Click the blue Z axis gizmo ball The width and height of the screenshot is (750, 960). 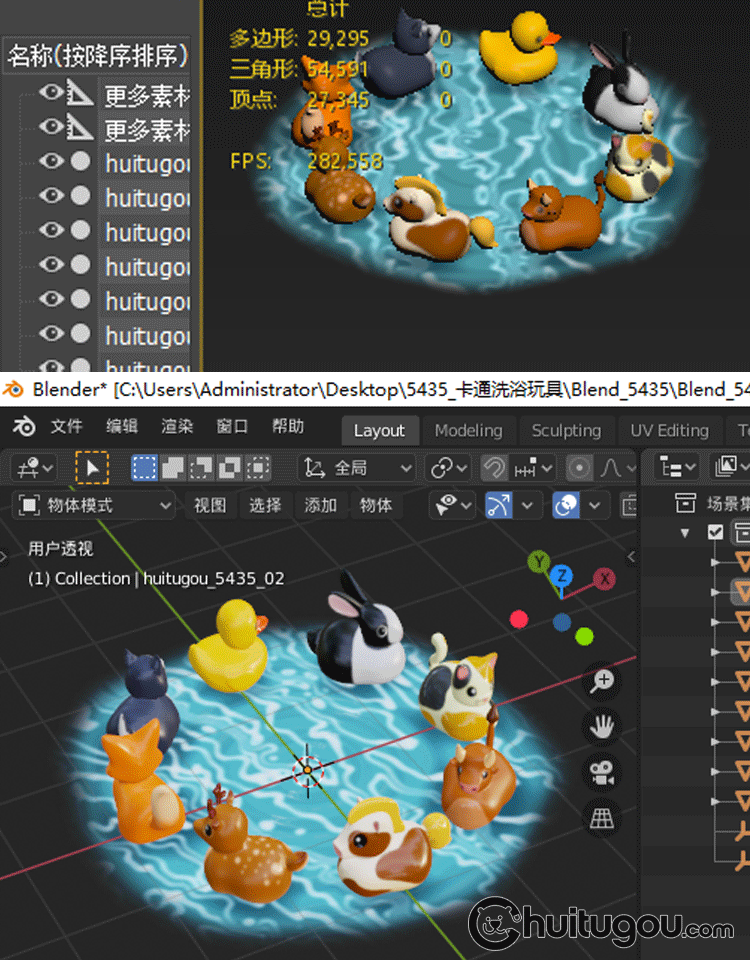pyautogui.click(x=561, y=576)
